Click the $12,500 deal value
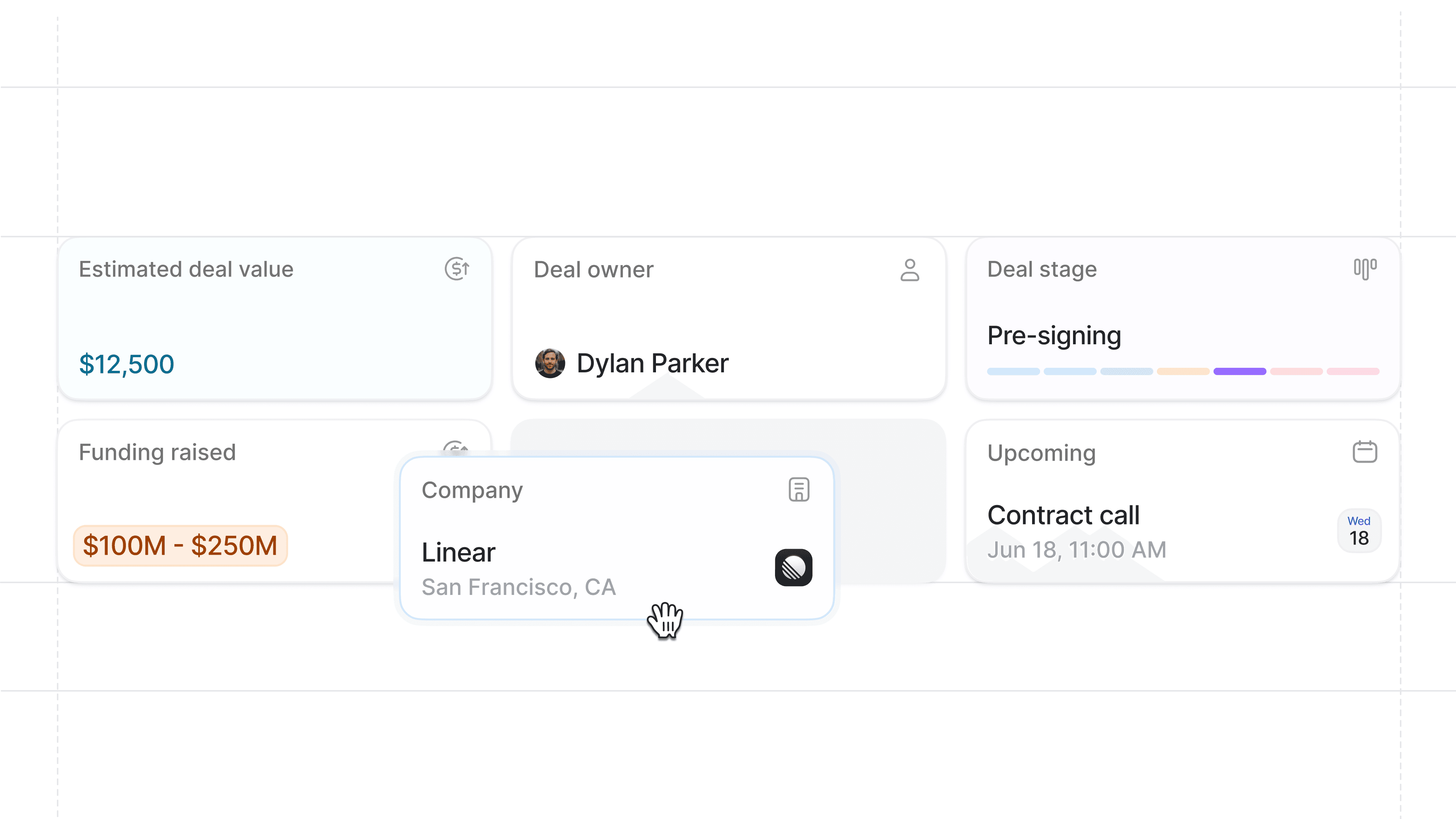The height and width of the screenshot is (819, 1456). point(127,364)
